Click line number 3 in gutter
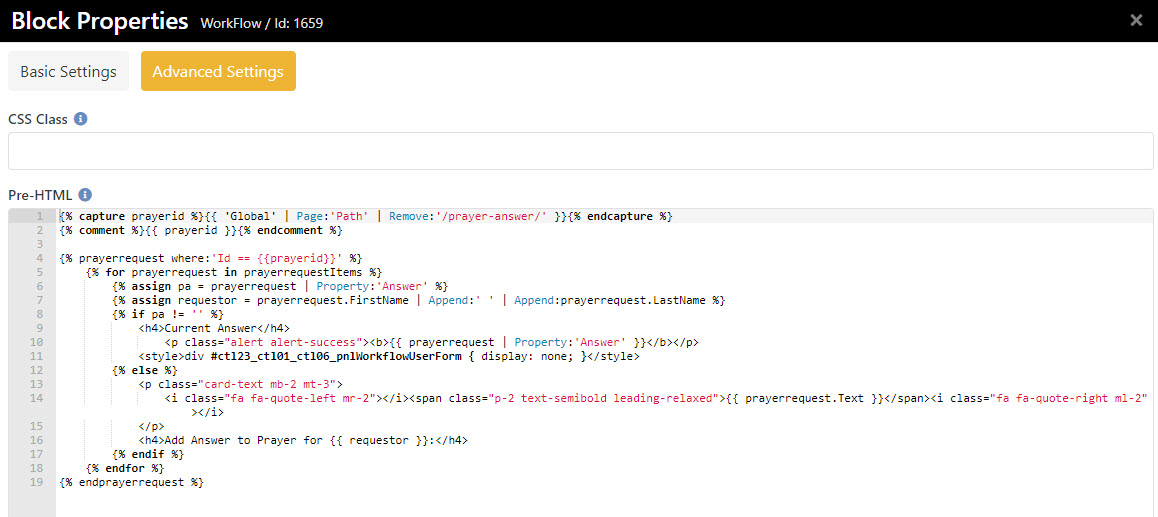The image size is (1158, 517). point(39,244)
